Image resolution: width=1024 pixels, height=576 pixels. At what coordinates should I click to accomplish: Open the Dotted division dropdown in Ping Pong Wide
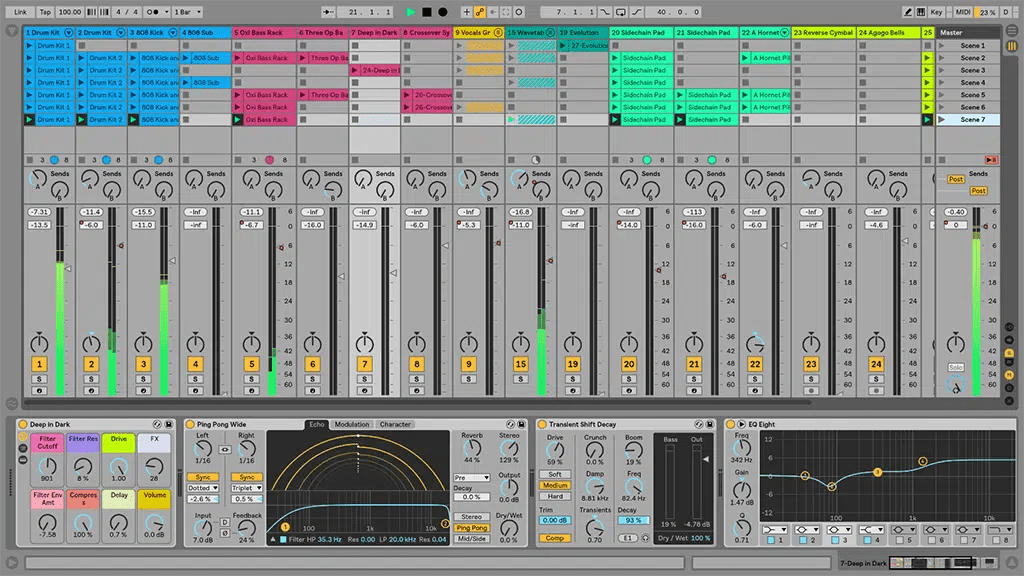[x=202, y=487]
